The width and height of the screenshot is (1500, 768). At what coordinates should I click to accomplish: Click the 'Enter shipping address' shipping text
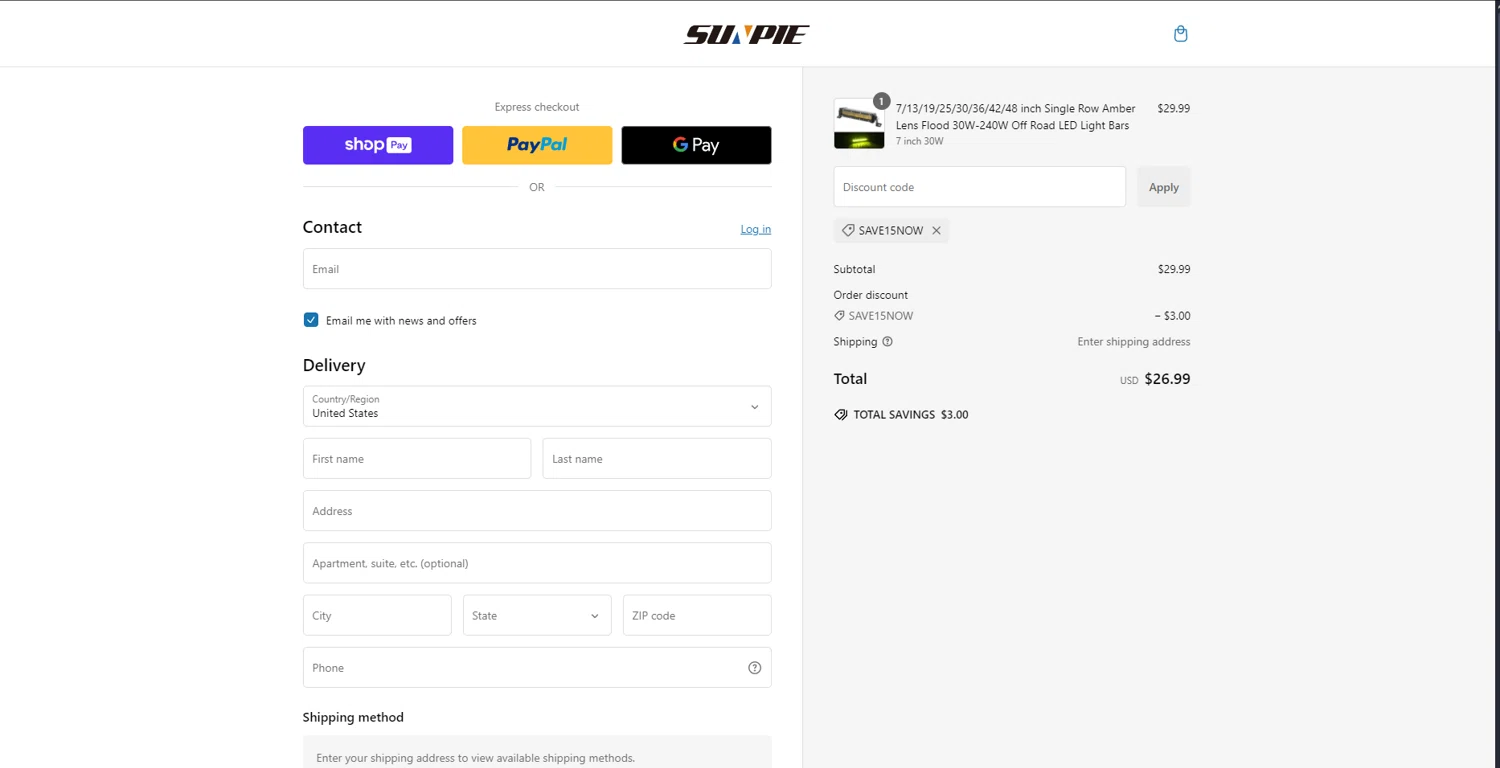[x=1134, y=342]
